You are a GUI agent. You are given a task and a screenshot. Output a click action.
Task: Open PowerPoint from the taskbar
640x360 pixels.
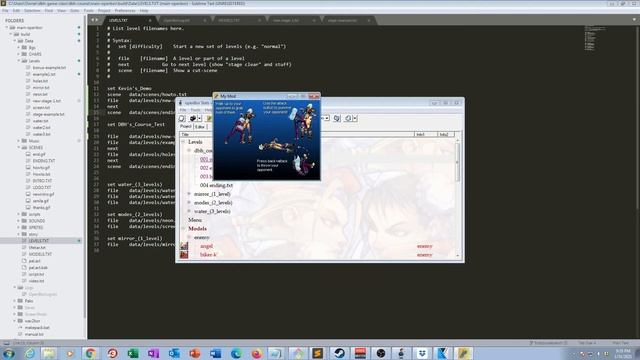click(195, 353)
